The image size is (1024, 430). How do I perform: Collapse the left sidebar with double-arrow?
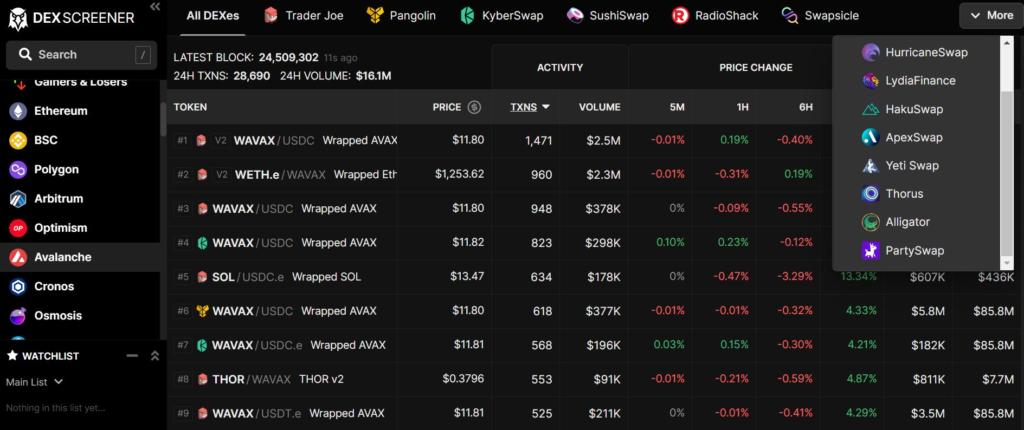tap(154, 7)
